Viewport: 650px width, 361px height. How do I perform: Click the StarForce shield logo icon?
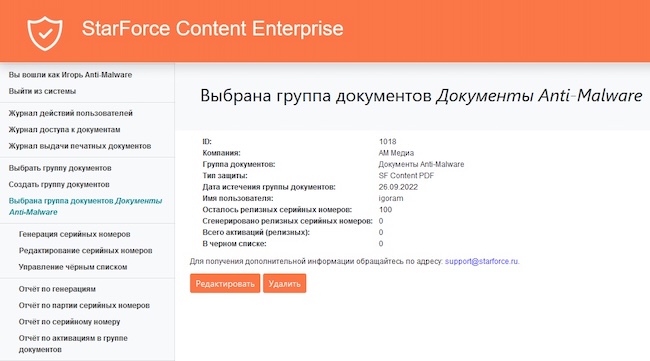click(45, 33)
